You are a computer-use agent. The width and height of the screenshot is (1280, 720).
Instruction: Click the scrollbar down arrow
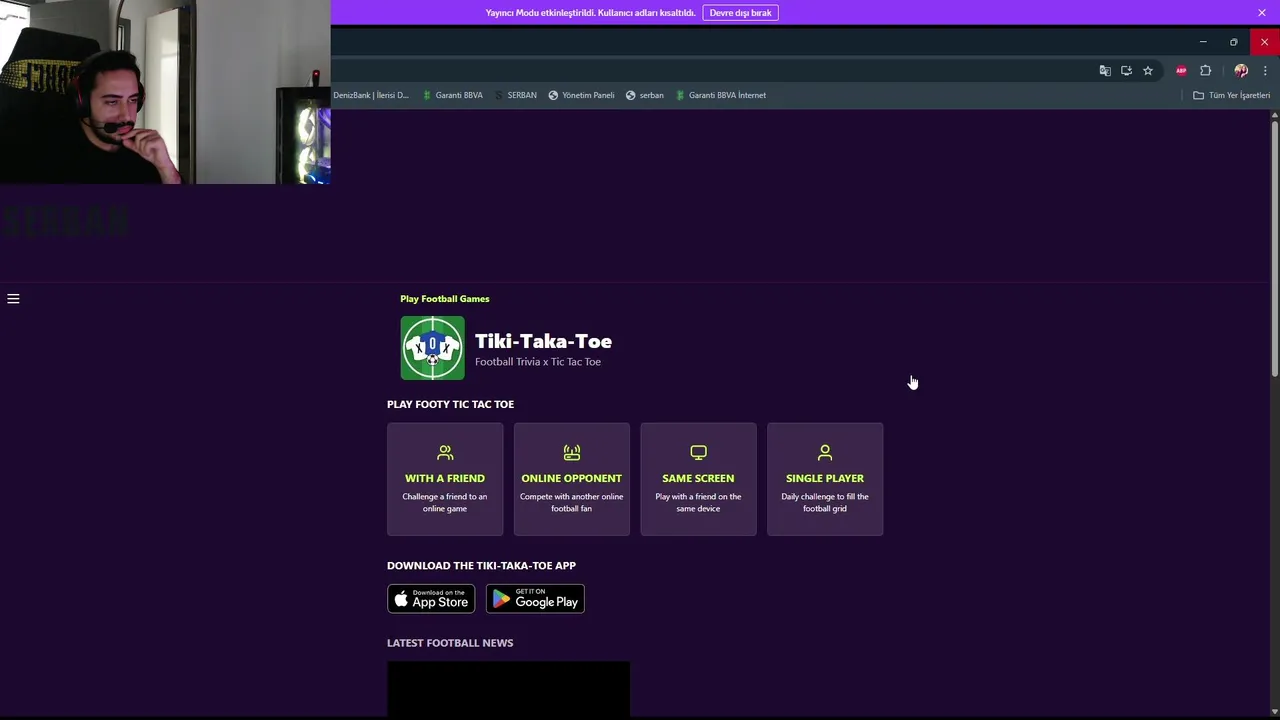tap(1274, 711)
